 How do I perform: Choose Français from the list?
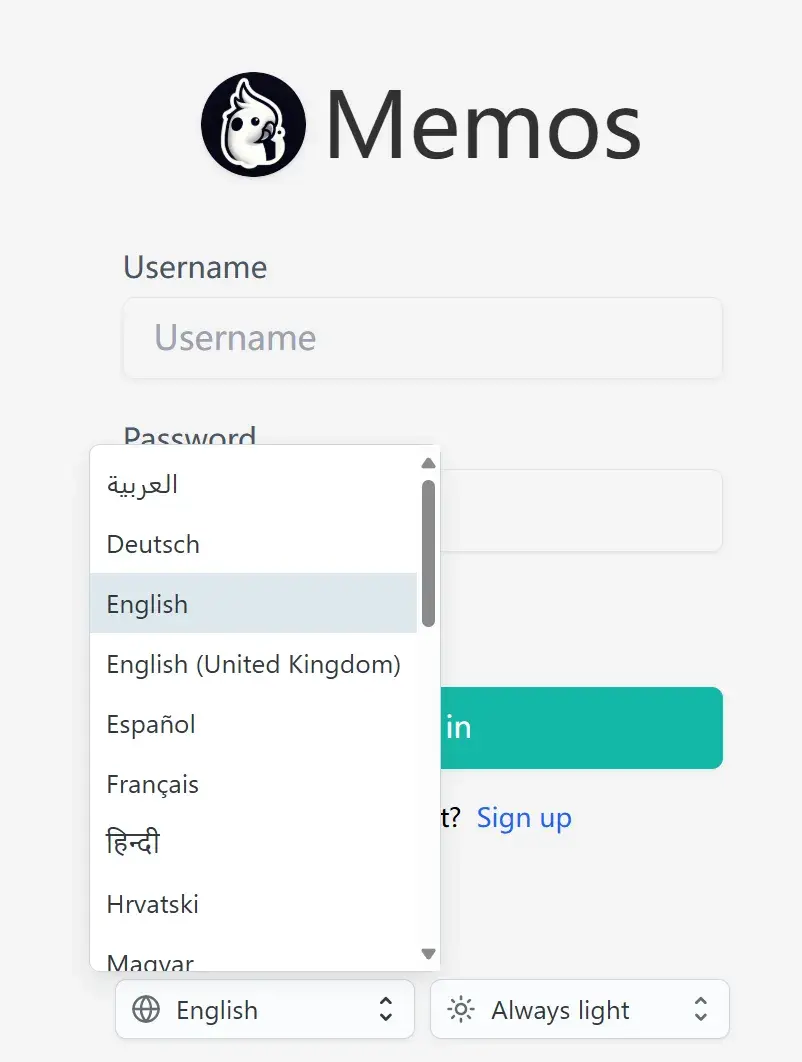tap(153, 784)
